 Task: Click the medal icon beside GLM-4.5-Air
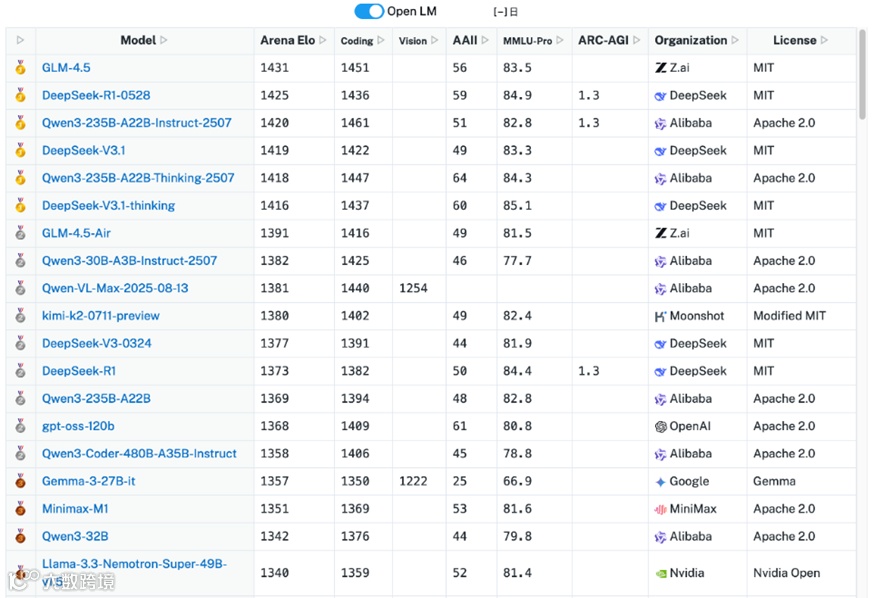coord(21,233)
